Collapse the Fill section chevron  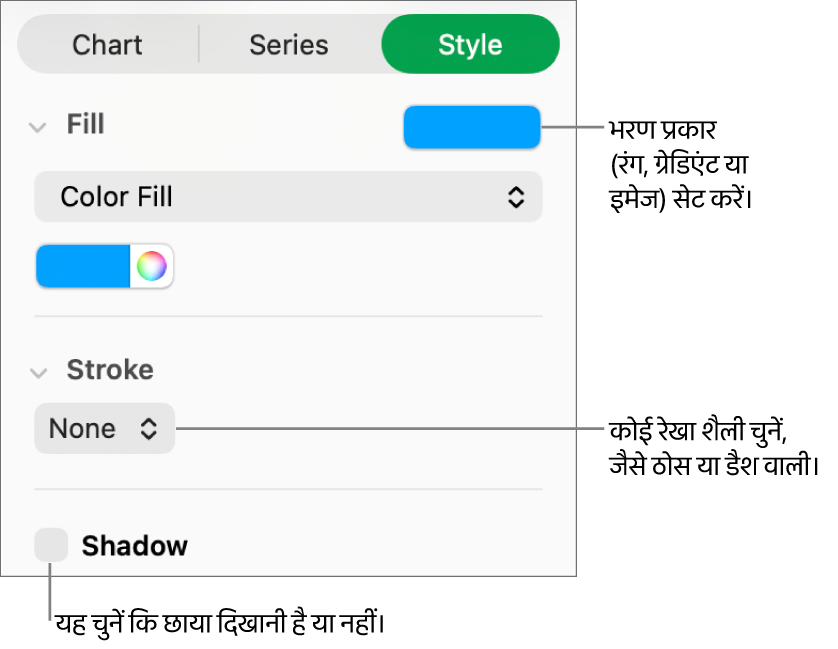(x=38, y=127)
